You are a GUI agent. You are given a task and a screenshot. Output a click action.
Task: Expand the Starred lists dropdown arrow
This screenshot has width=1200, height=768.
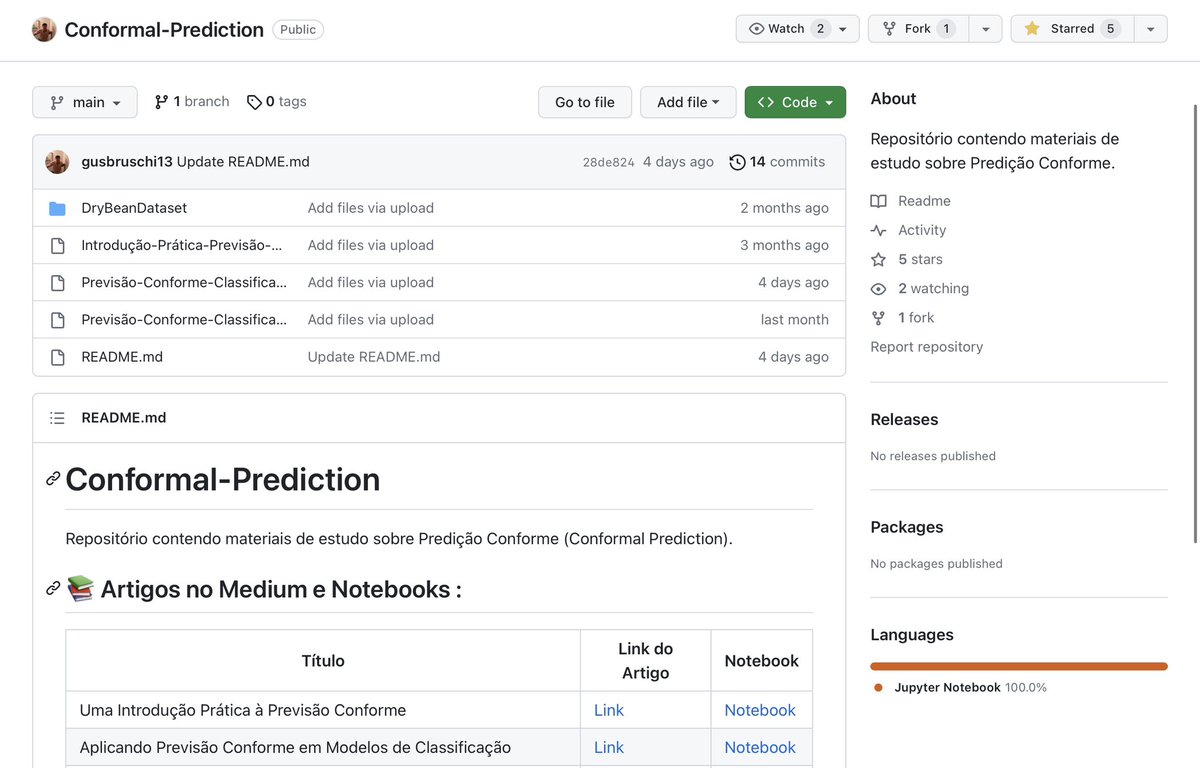point(1151,29)
